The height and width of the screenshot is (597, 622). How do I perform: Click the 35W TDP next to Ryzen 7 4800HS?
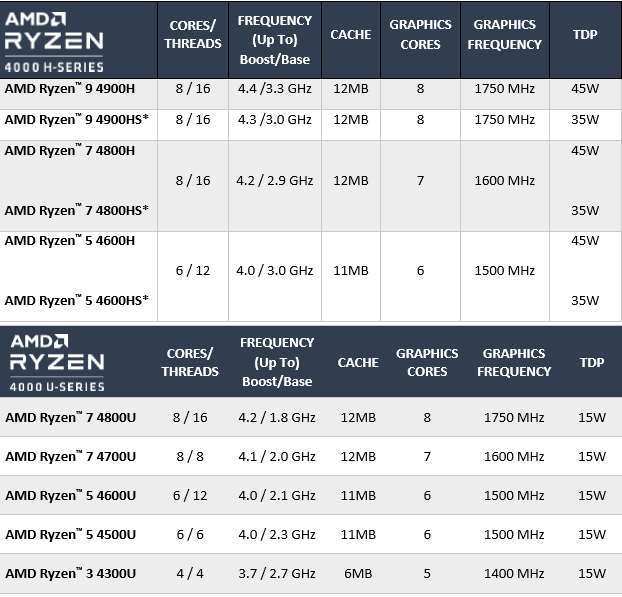click(x=585, y=210)
